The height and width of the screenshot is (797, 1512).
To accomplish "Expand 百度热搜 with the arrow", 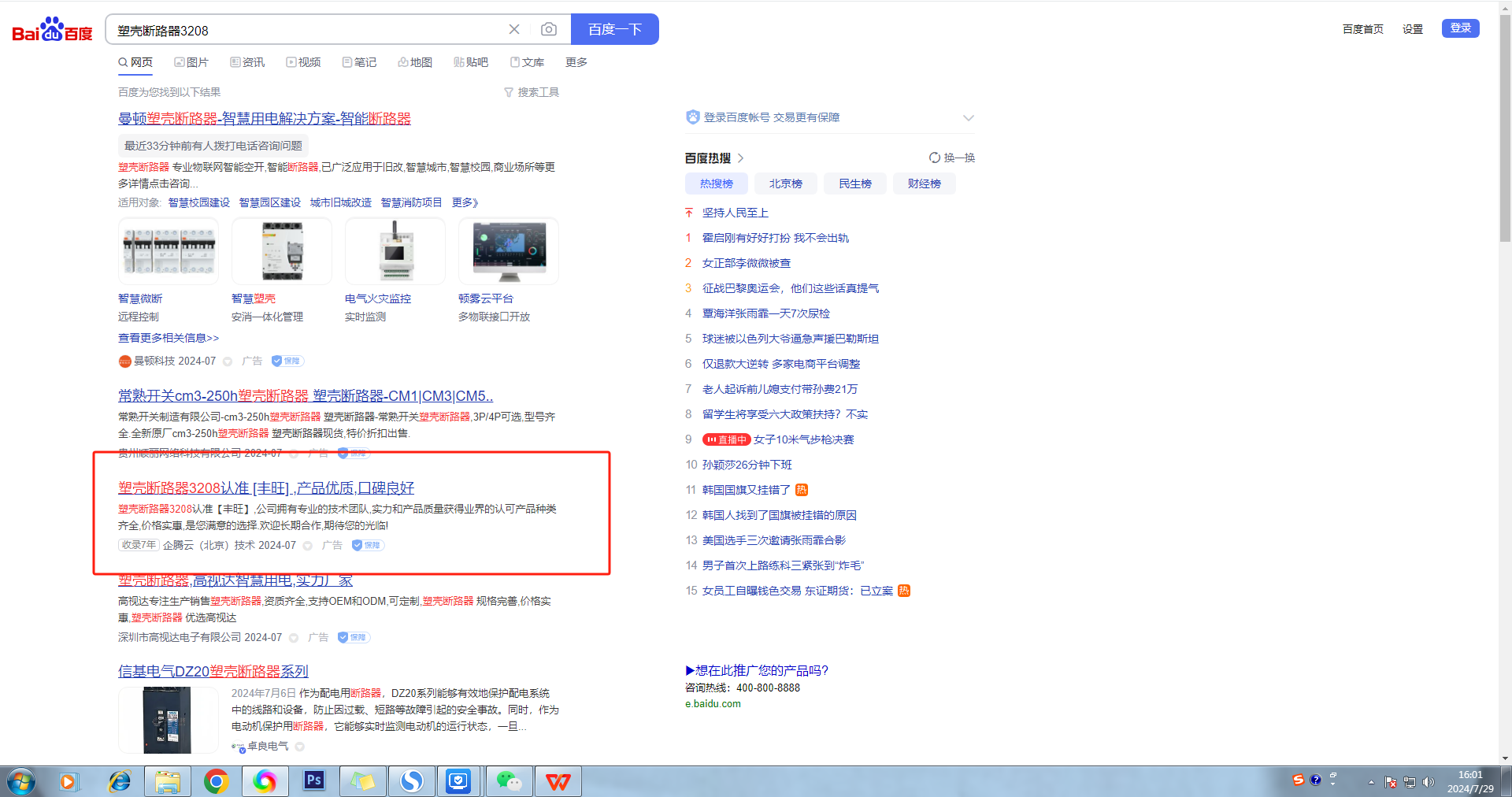I will (x=740, y=158).
